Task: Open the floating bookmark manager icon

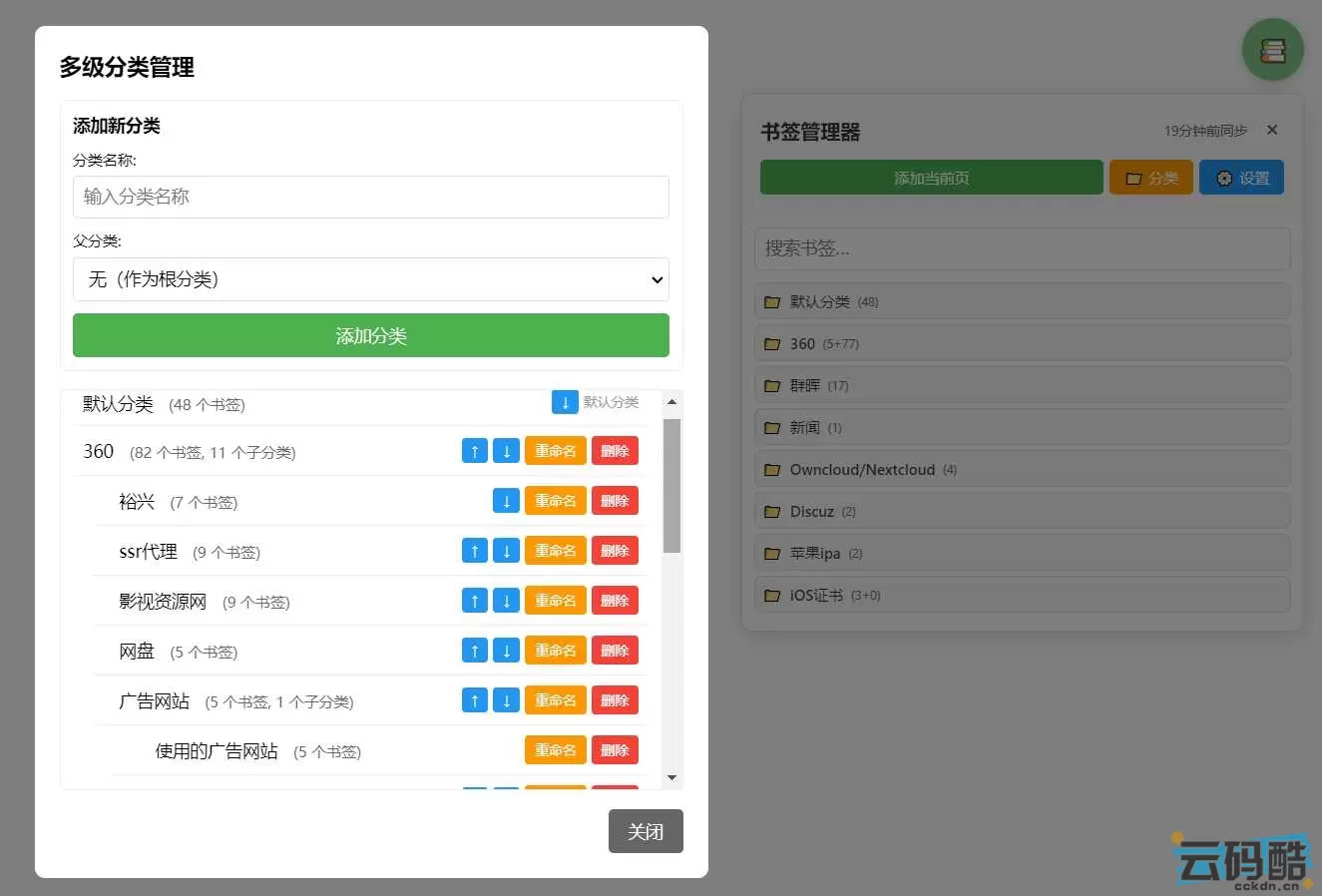Action: click(x=1272, y=49)
